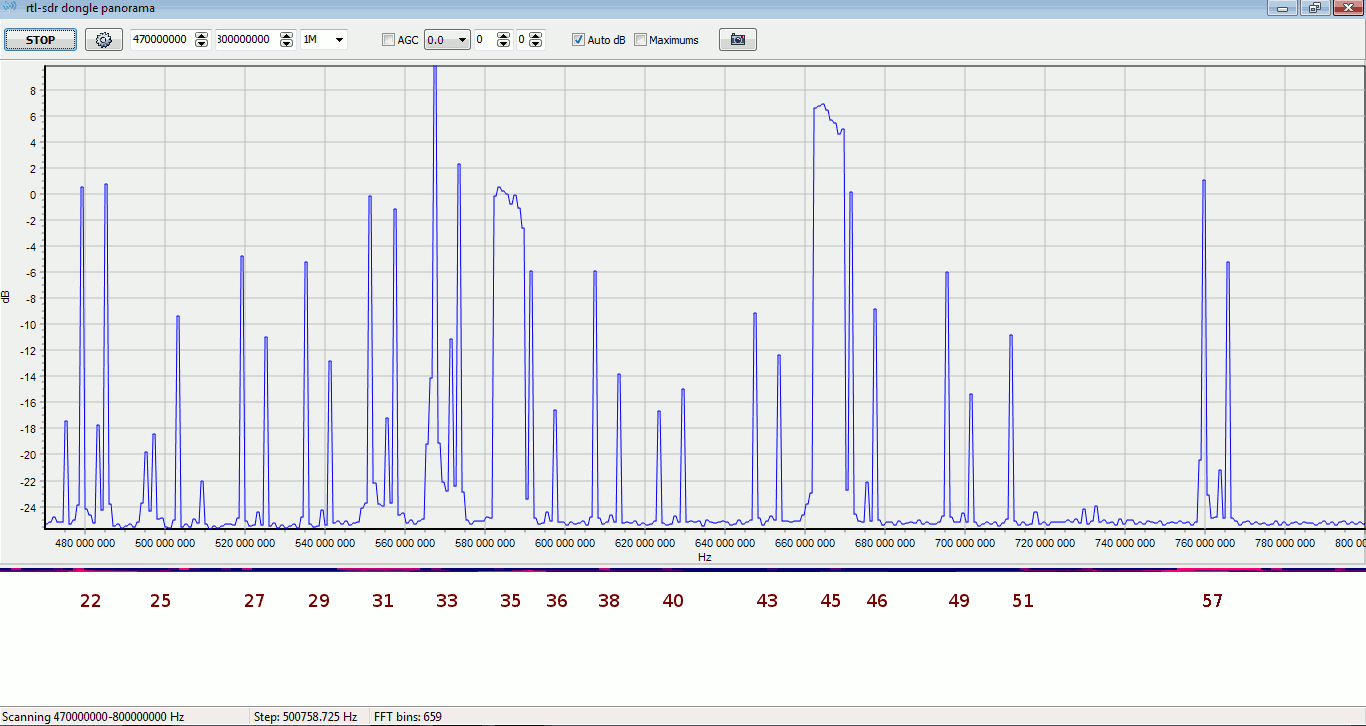Minimize the rtl-sdr panorama window
This screenshot has height=726, width=1366.
point(1282,8)
